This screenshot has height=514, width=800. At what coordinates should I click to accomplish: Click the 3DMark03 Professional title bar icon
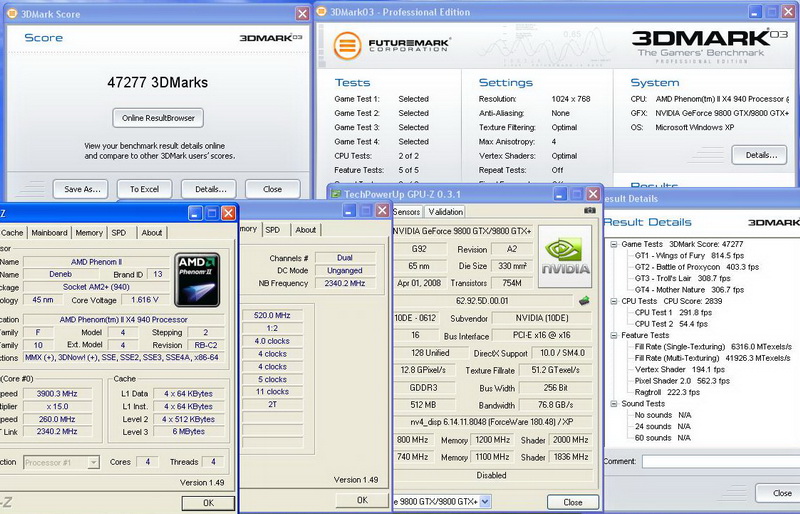[x=321, y=12]
